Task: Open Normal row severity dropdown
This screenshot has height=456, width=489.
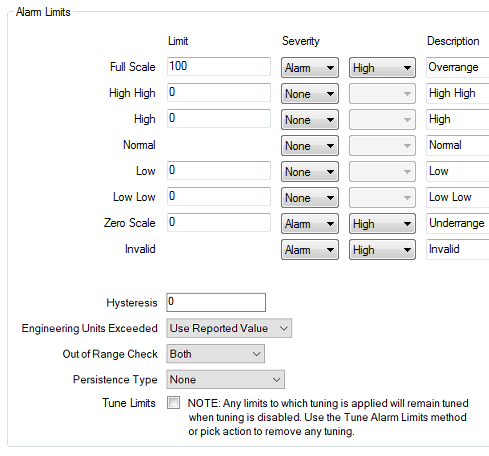Action: (310, 146)
